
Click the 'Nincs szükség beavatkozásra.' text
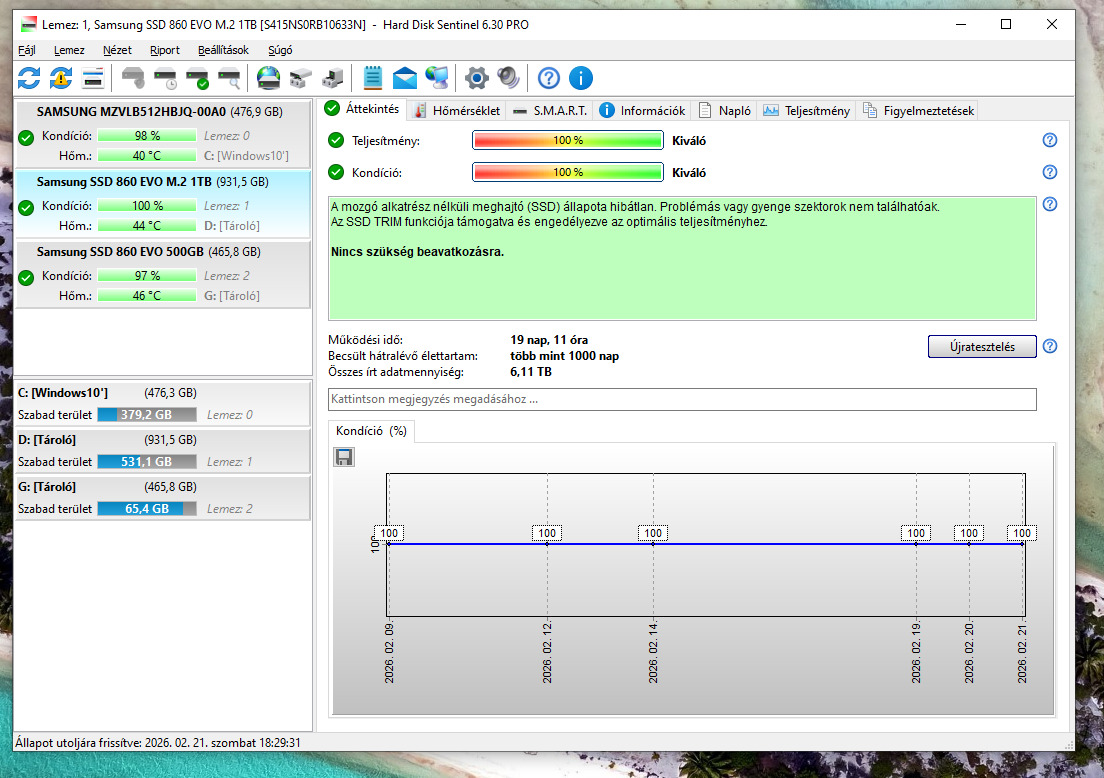tap(418, 251)
